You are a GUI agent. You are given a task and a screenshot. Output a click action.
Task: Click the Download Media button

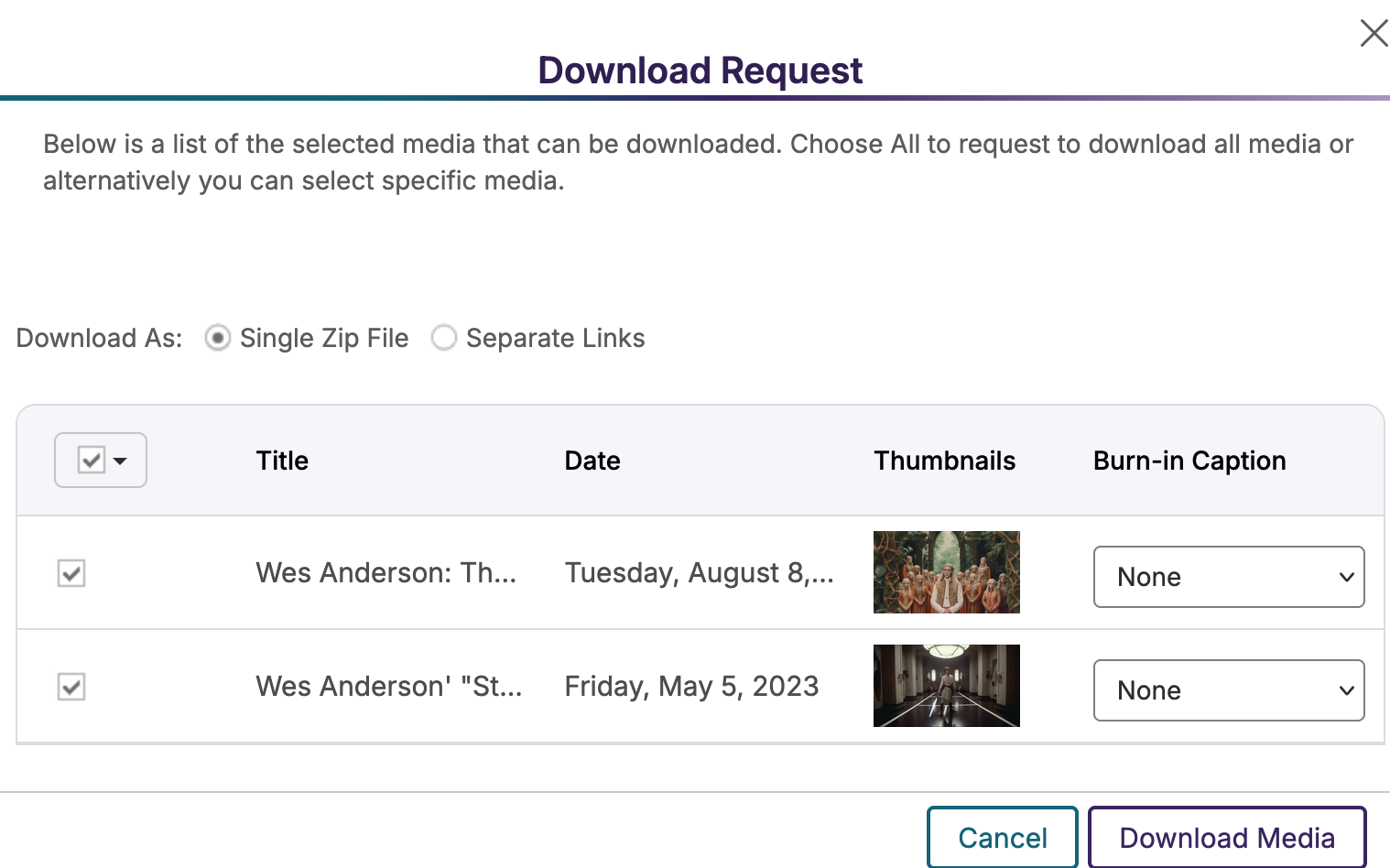pyautogui.click(x=1227, y=837)
